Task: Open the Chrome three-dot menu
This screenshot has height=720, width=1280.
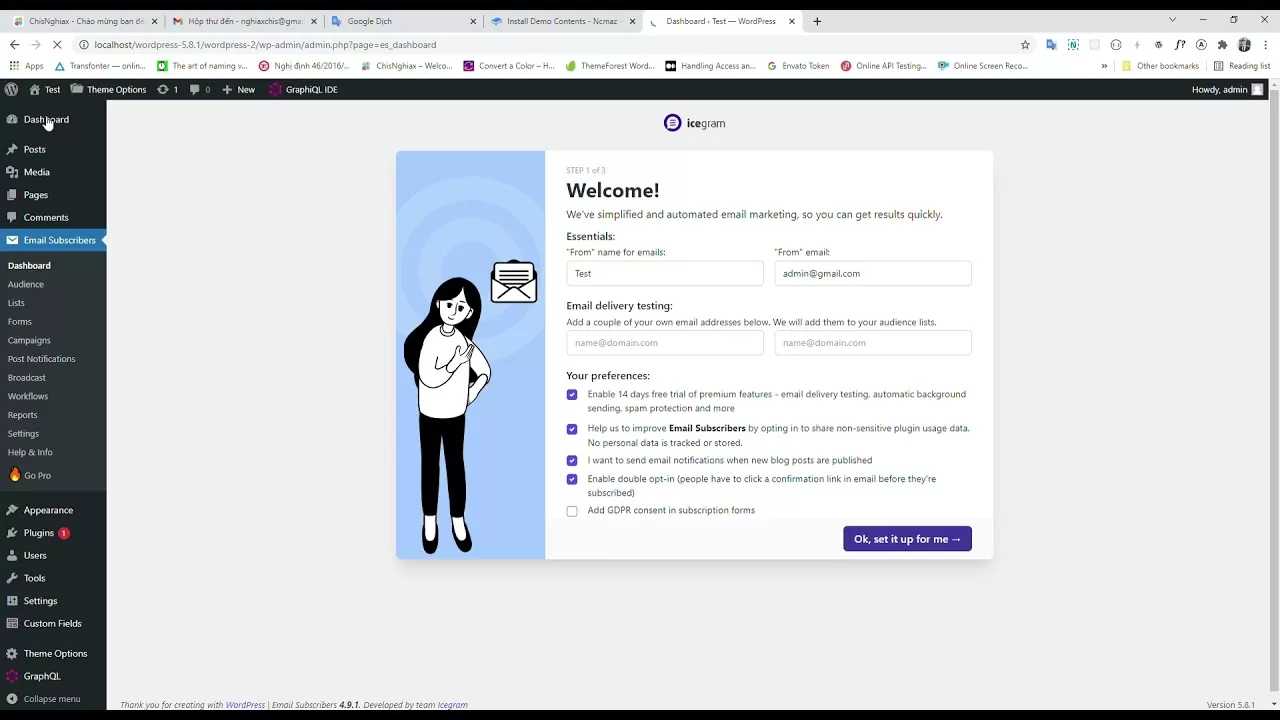Action: [1266, 44]
